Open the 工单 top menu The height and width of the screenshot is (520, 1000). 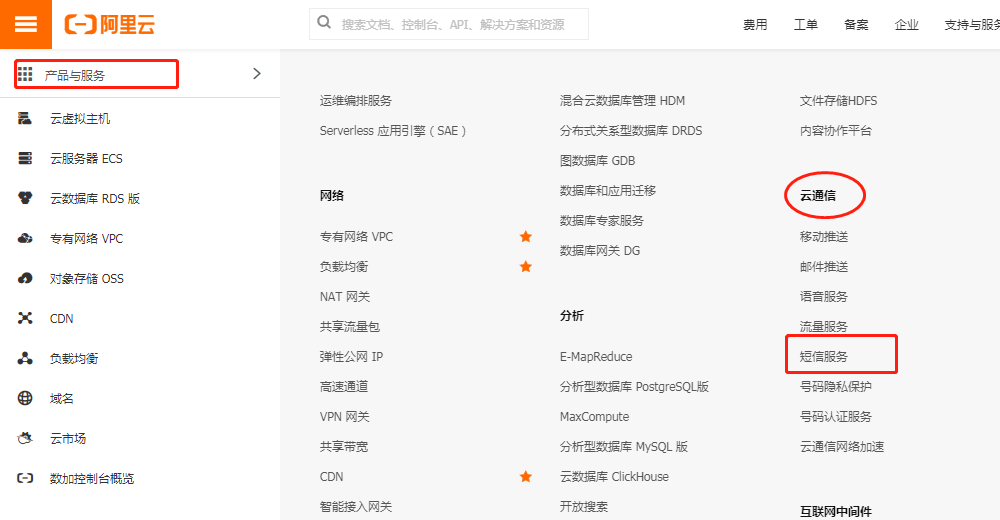click(805, 25)
